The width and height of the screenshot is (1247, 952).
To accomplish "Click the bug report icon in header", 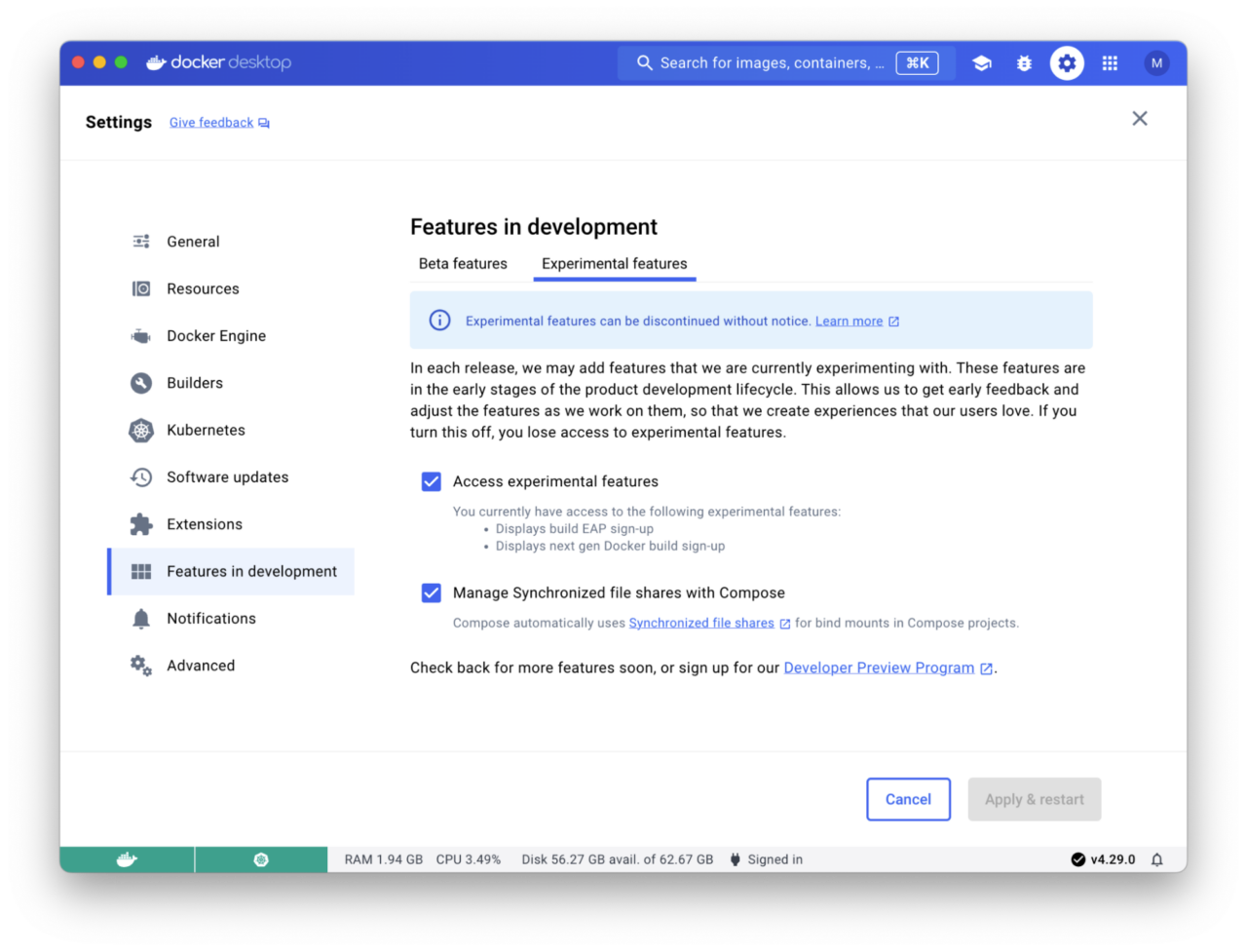I will tap(1024, 62).
